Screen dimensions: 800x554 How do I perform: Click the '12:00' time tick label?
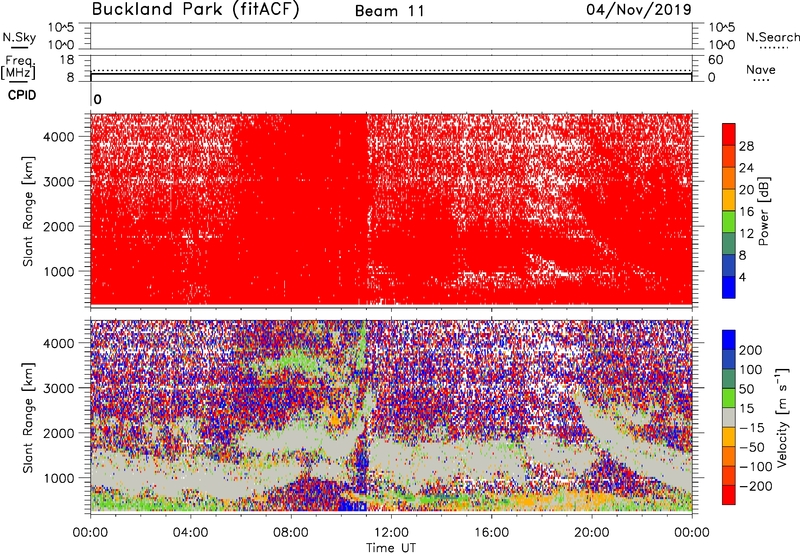tap(391, 533)
